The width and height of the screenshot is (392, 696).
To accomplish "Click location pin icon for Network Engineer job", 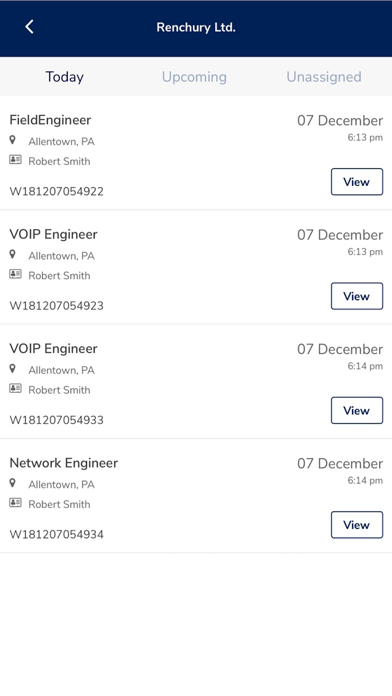I will click(12, 483).
